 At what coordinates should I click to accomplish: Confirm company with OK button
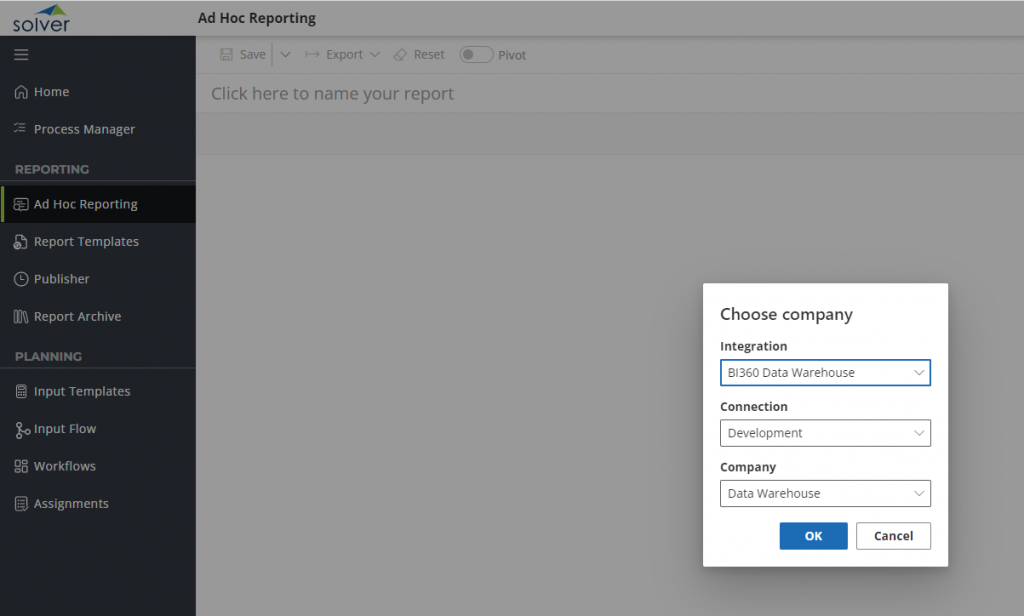pyautogui.click(x=814, y=536)
